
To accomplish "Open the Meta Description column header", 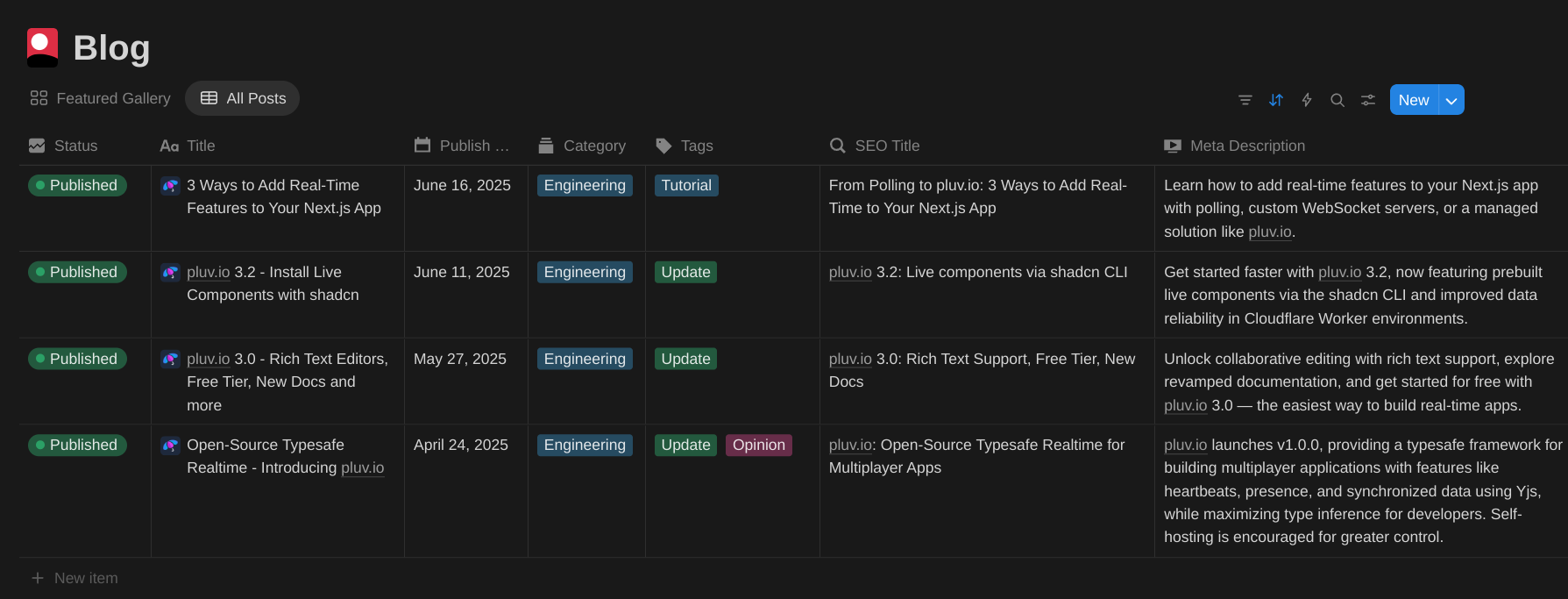I will (x=1235, y=146).
